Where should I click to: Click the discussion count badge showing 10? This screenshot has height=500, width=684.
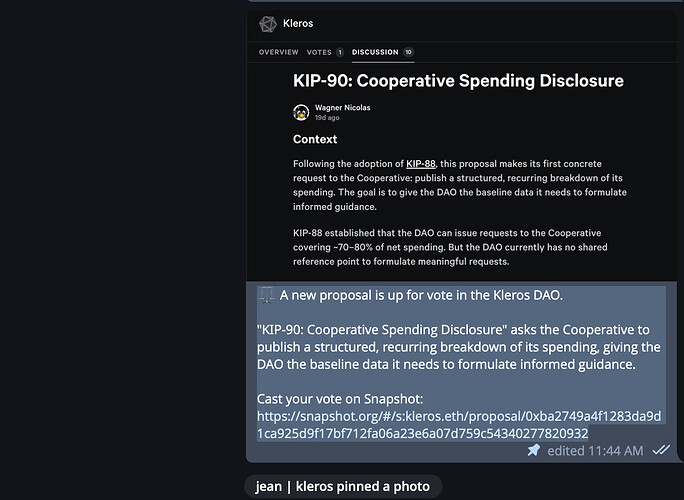pyautogui.click(x=408, y=52)
